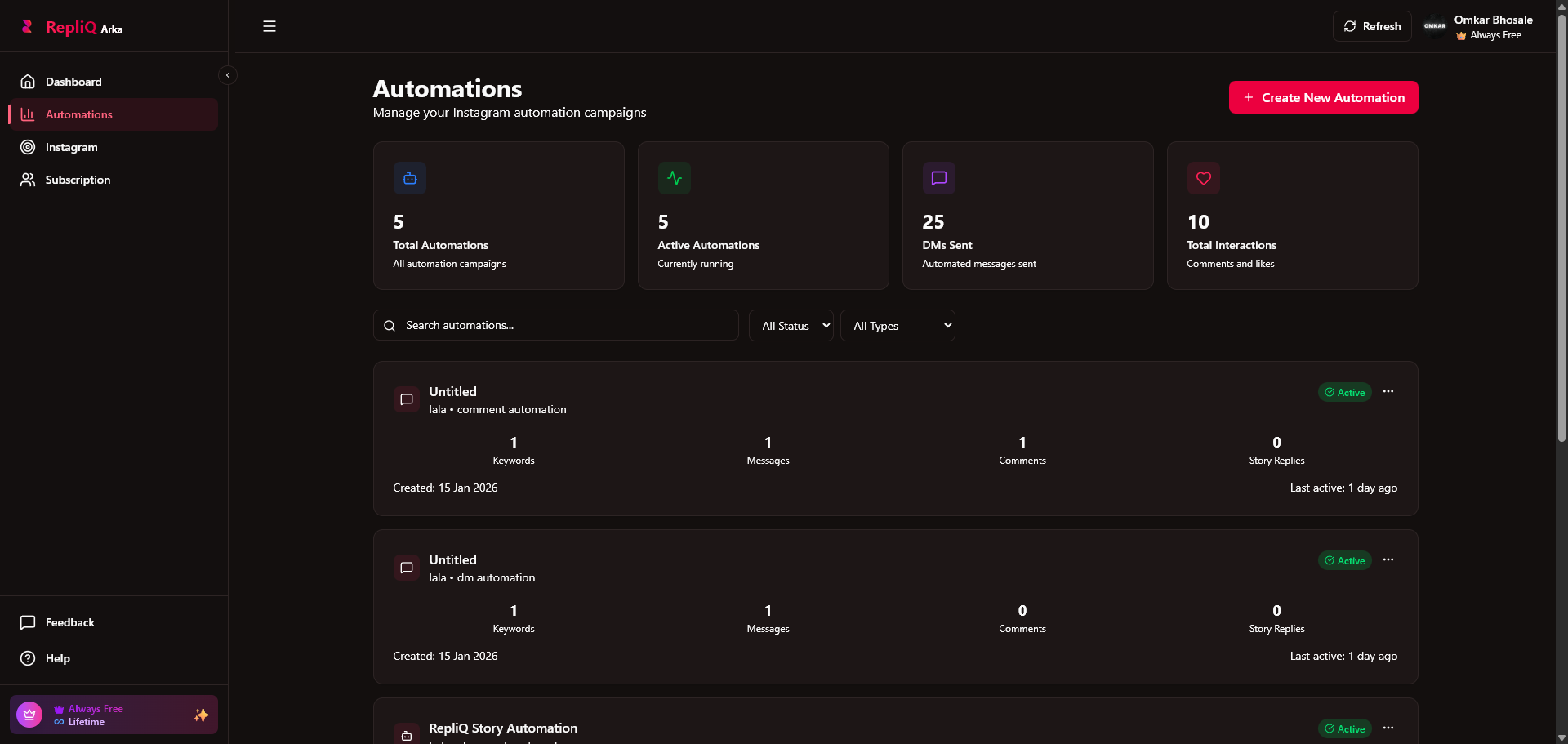
Task: Go to the Subscription page
Action: [78, 180]
